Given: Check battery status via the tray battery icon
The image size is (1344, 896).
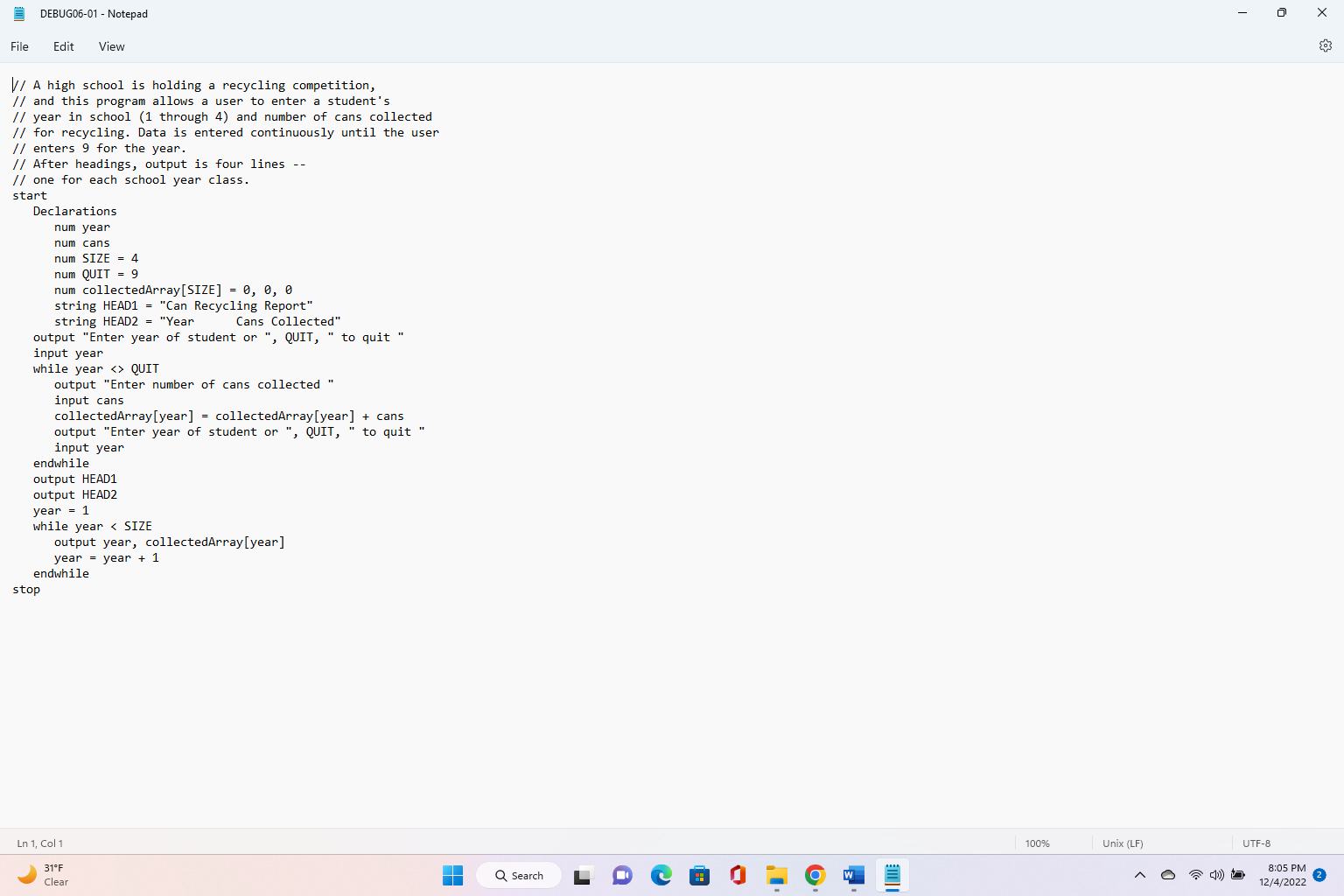Looking at the screenshot, I should click(x=1238, y=875).
